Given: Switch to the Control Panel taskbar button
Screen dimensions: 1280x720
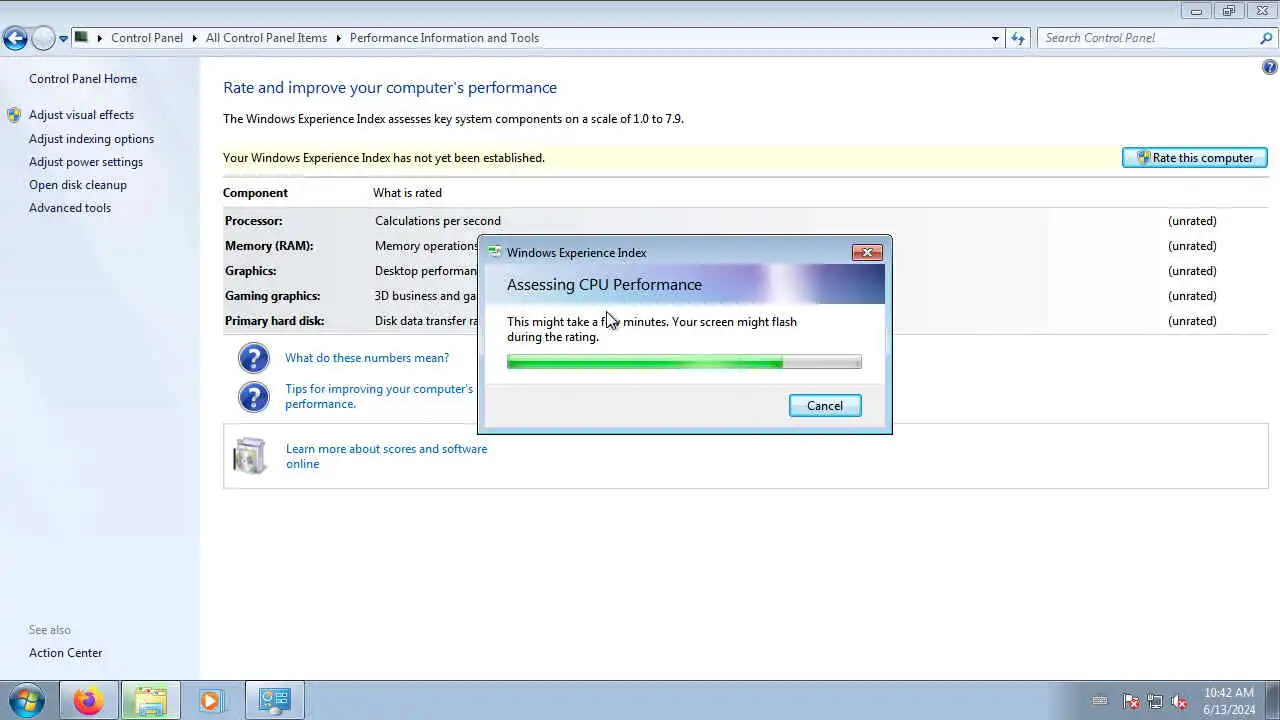Looking at the screenshot, I should 274,700.
